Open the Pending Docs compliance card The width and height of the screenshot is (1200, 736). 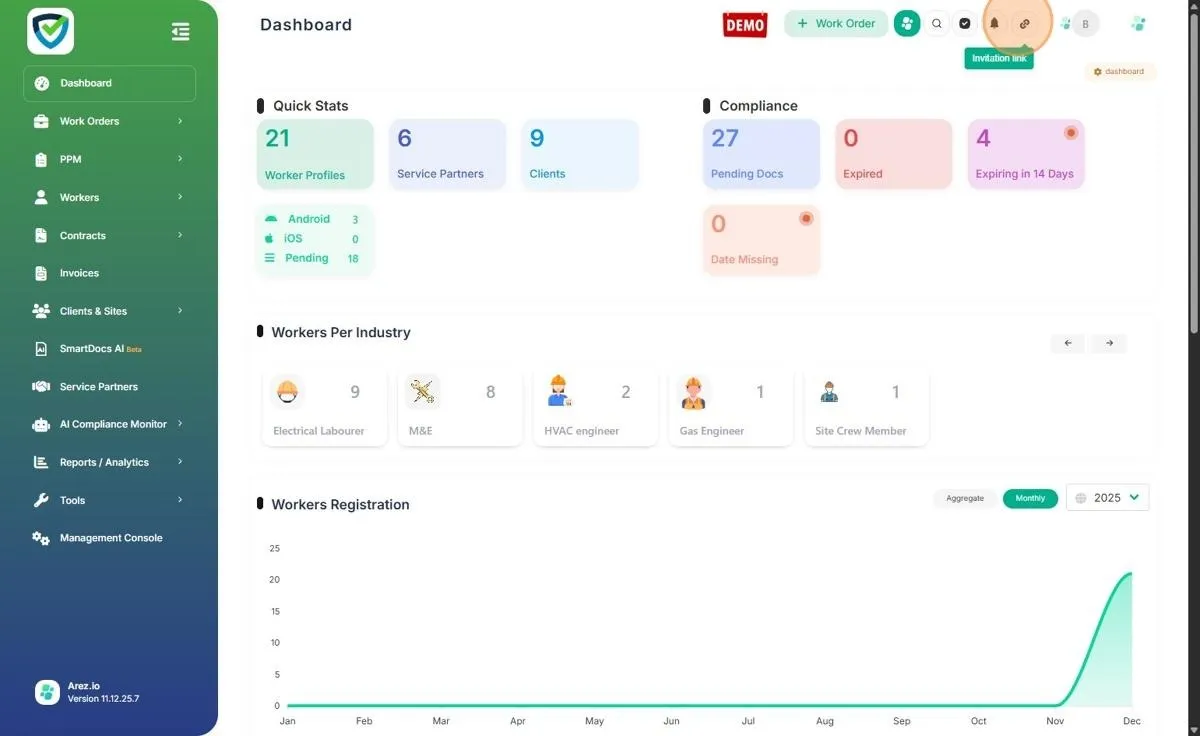coord(761,154)
